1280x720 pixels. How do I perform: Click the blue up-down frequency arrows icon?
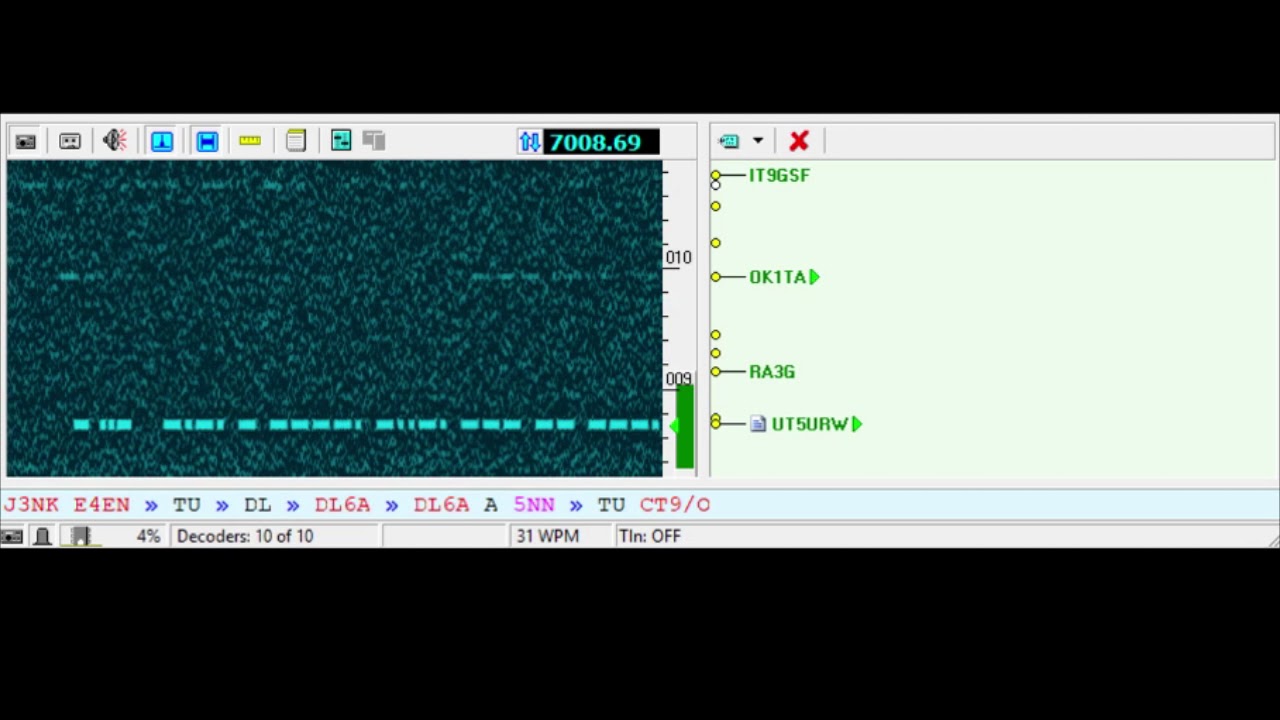(x=530, y=142)
